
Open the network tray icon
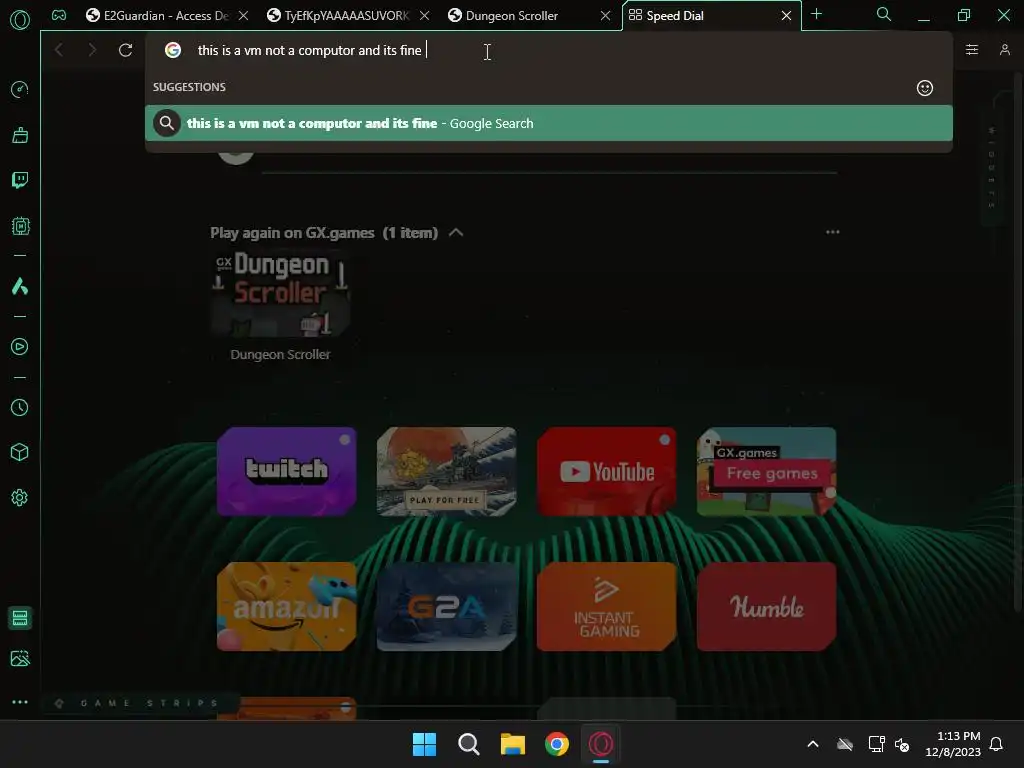876,744
